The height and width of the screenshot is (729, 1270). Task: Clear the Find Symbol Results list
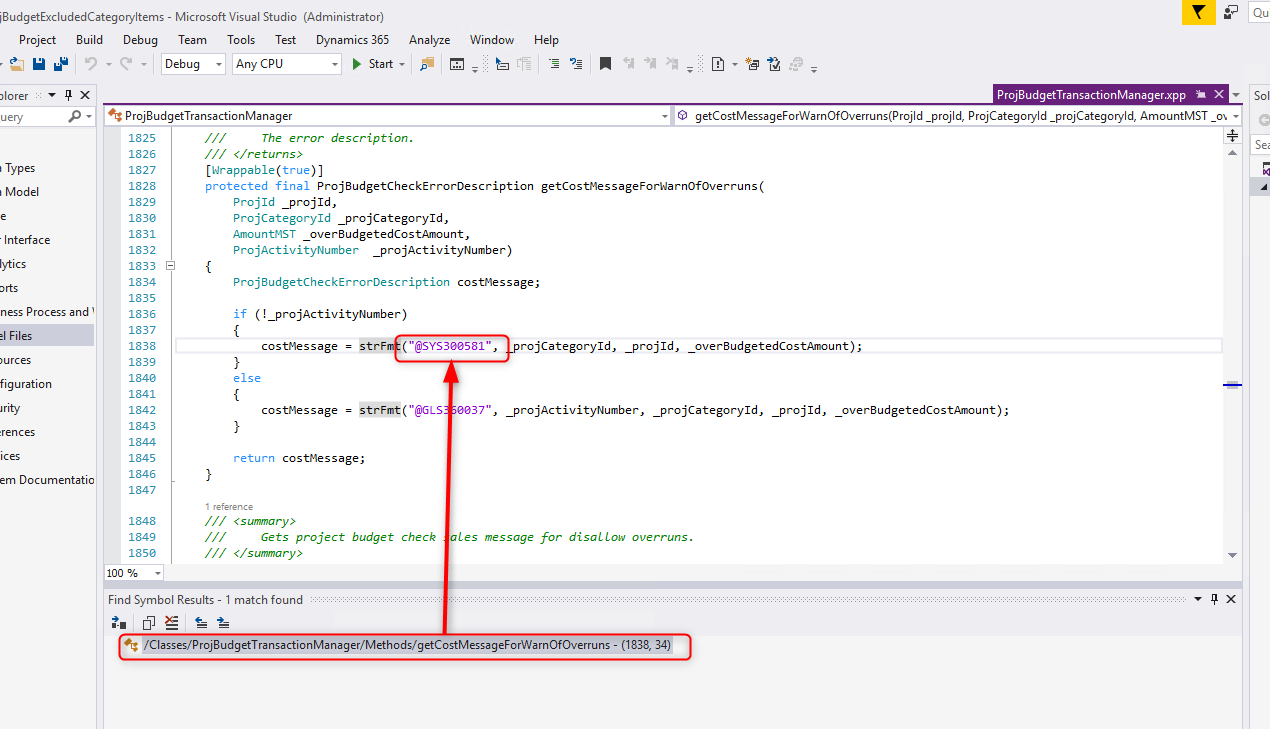171,622
